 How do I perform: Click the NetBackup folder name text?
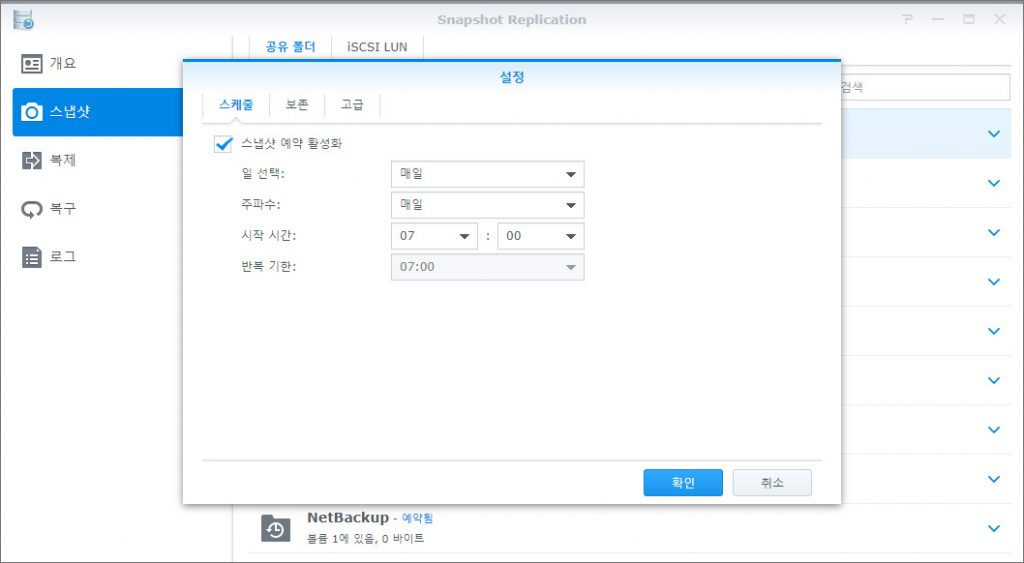(348, 517)
